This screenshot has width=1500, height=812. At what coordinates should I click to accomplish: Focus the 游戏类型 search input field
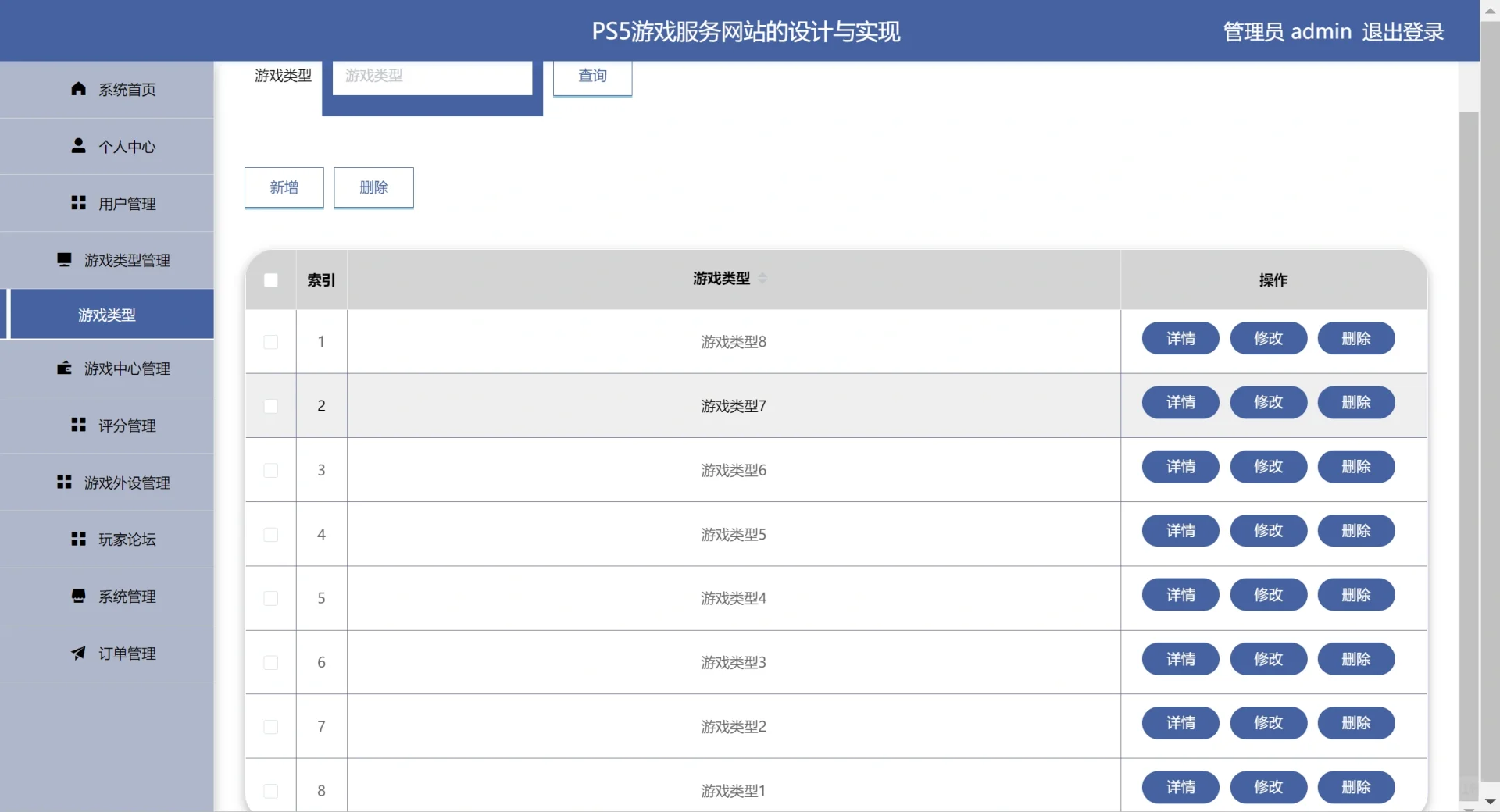tap(432, 76)
